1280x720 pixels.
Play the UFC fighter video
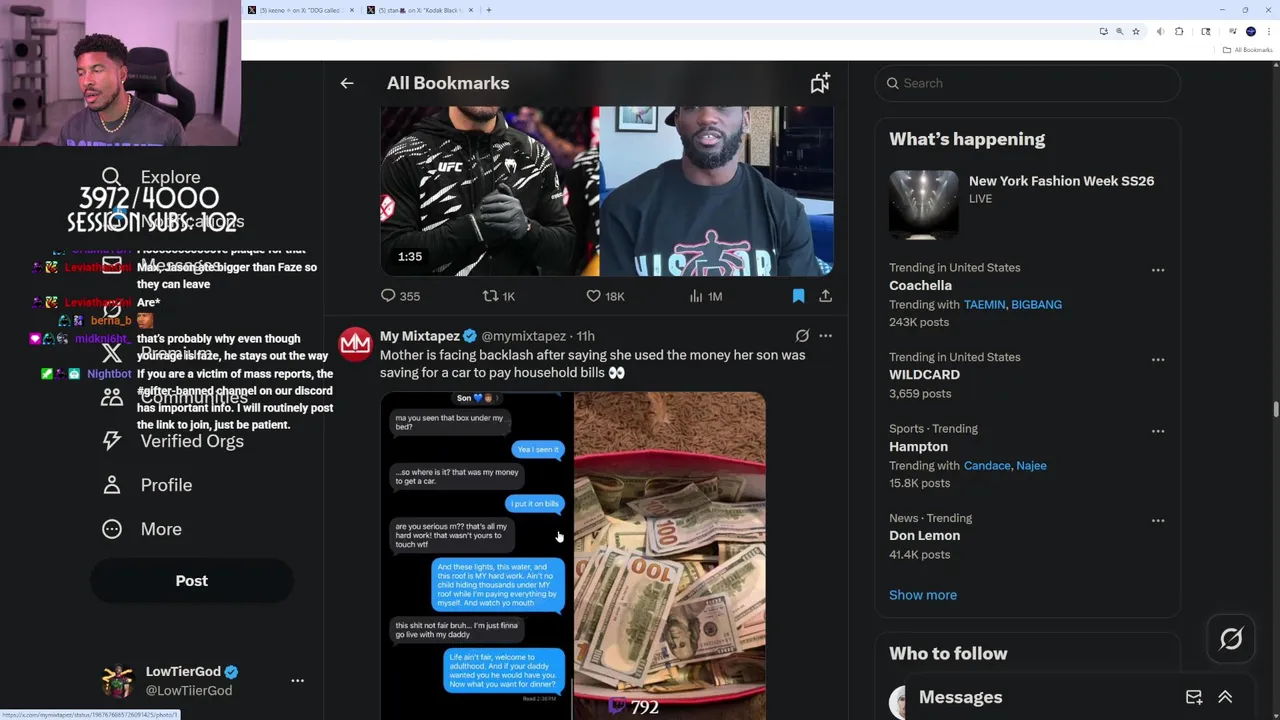coord(606,190)
